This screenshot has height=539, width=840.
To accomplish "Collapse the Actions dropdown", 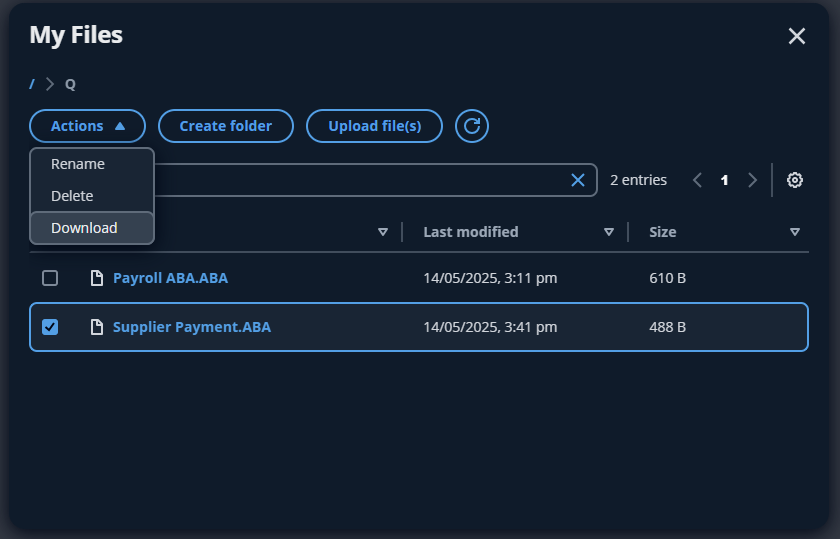I will tap(88, 126).
